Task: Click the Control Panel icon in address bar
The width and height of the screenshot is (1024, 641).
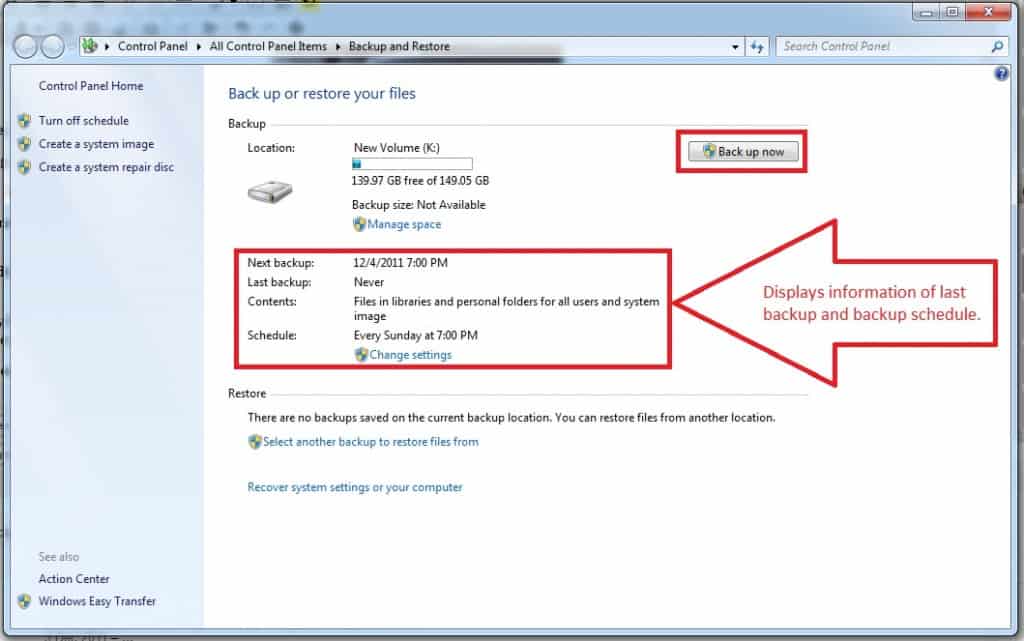Action: coord(91,46)
